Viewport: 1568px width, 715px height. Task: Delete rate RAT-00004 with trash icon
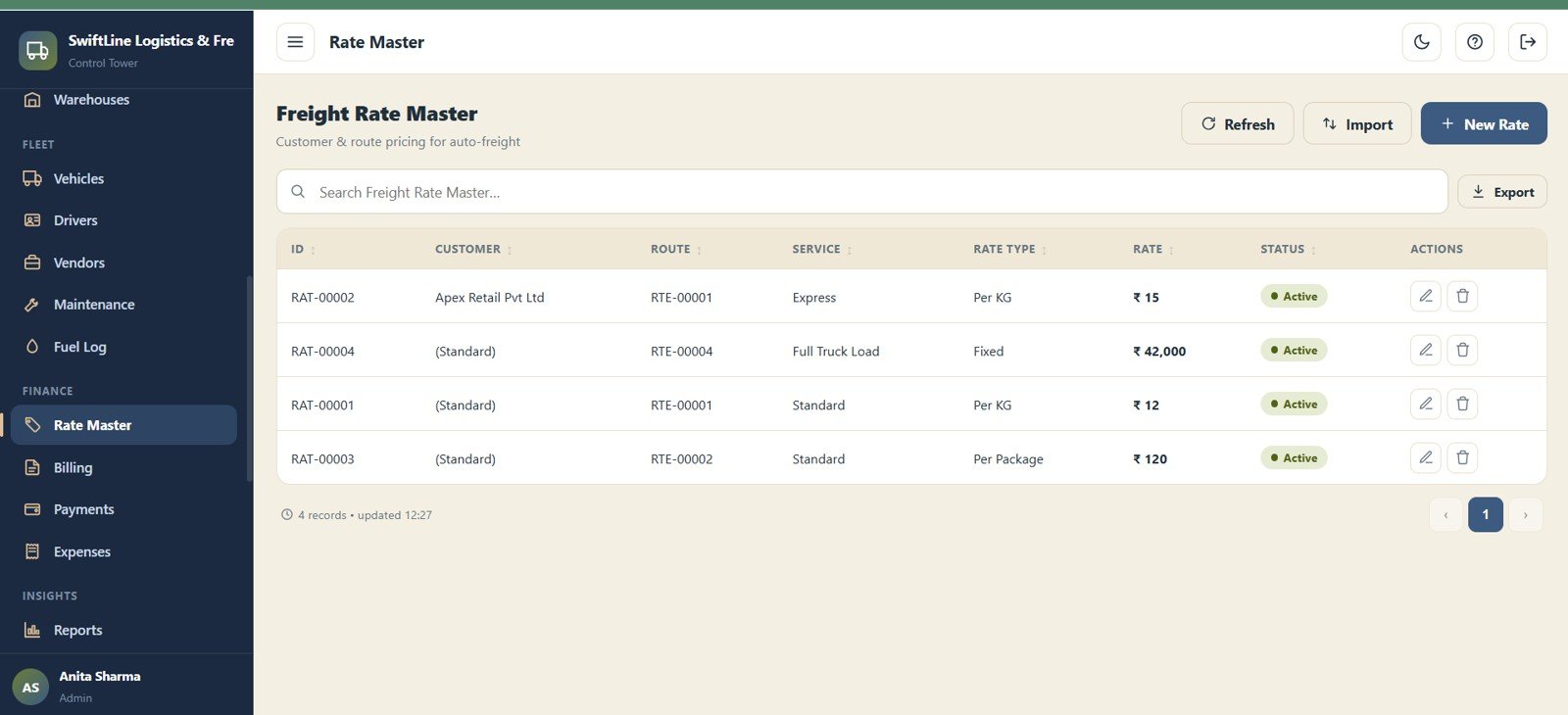click(x=1462, y=350)
